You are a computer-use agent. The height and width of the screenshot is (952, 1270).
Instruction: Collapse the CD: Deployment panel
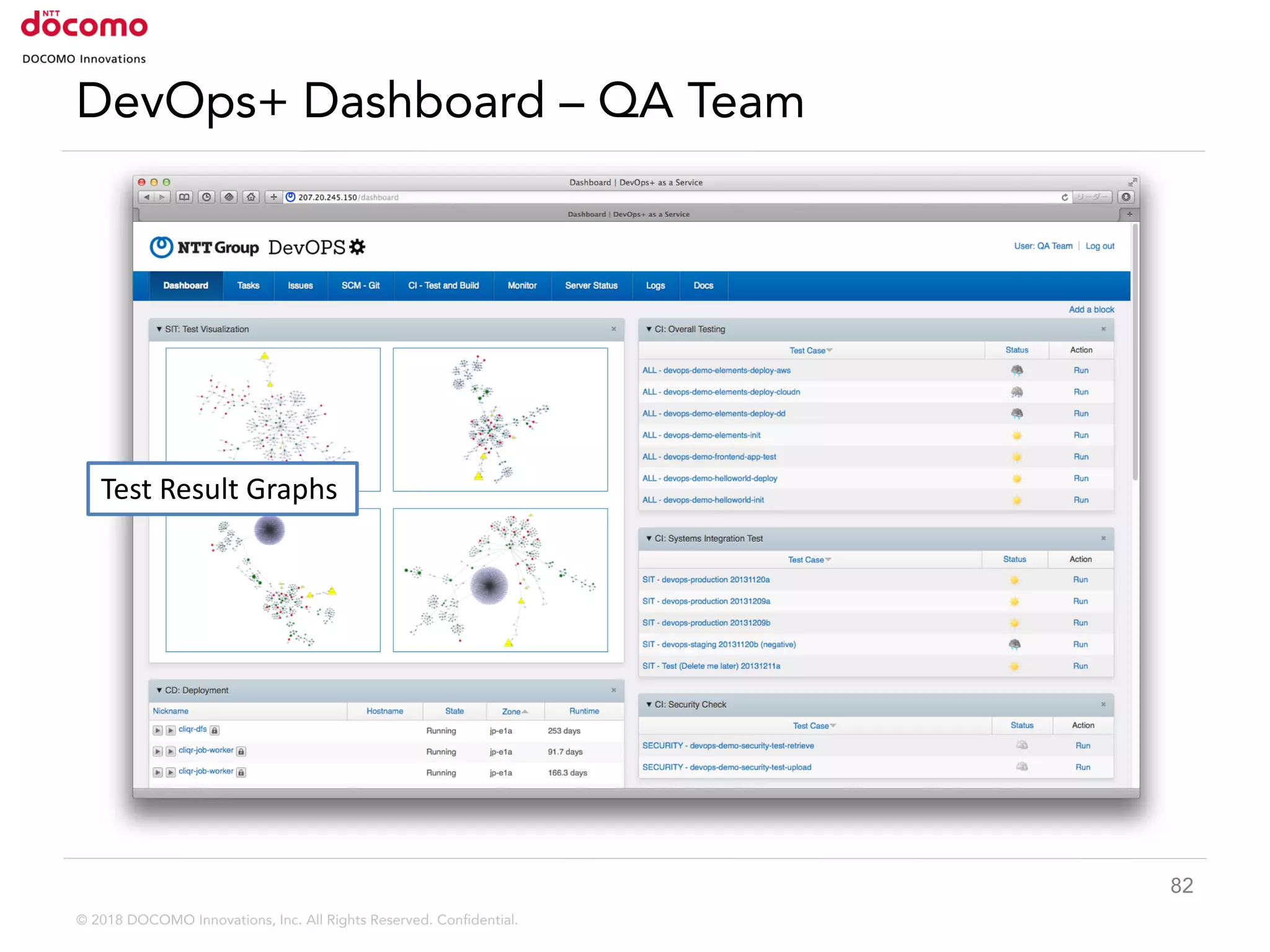click(159, 690)
